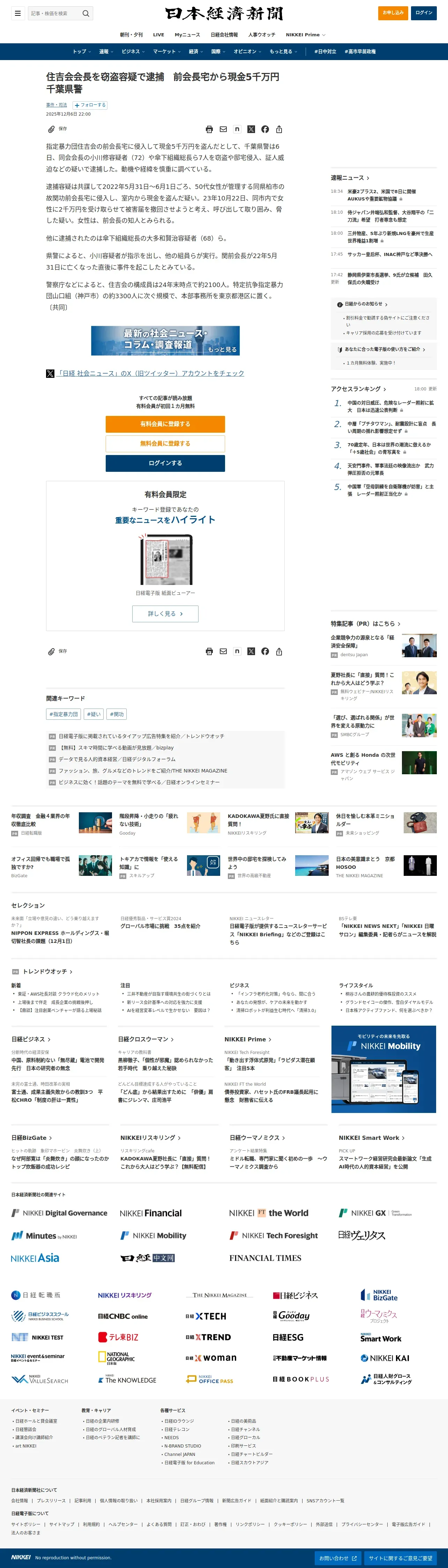Open the NIKKEI Mobility promo banner
This screenshot has height=1568, width=448.
click(x=383, y=1069)
